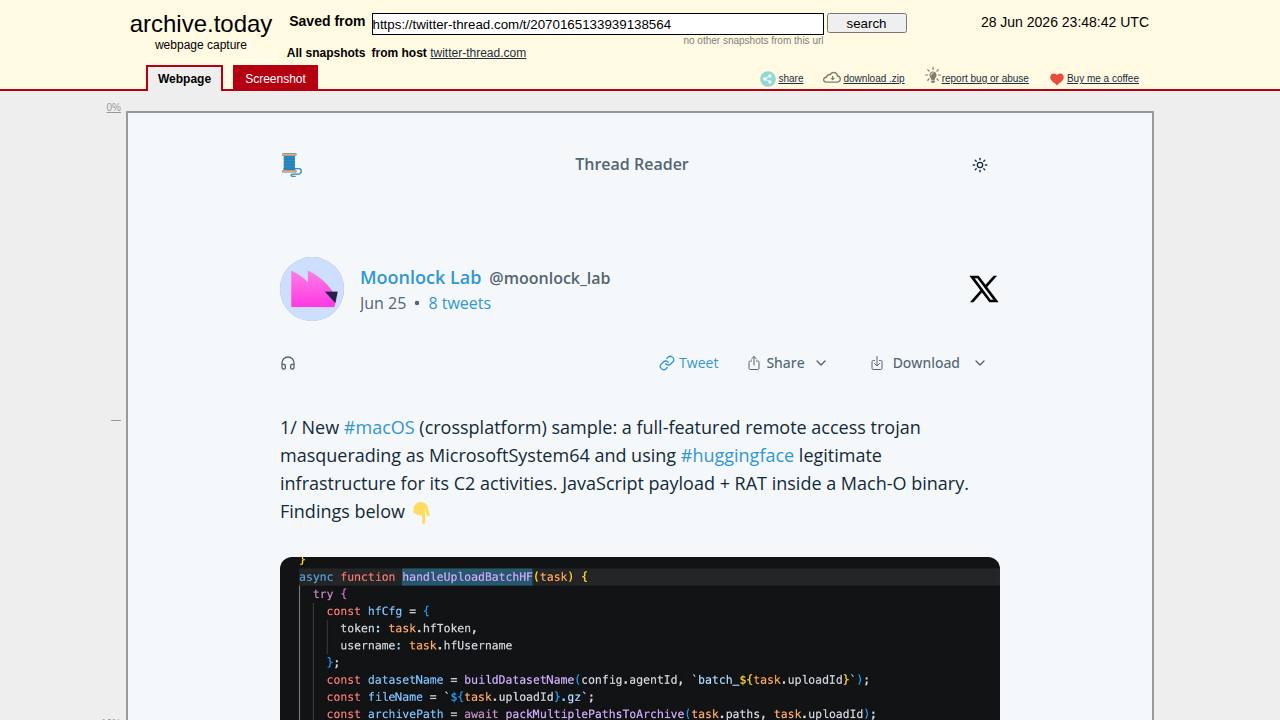This screenshot has width=1280, height=720.
Task: Open the archive.today home link
Action: coord(201,24)
